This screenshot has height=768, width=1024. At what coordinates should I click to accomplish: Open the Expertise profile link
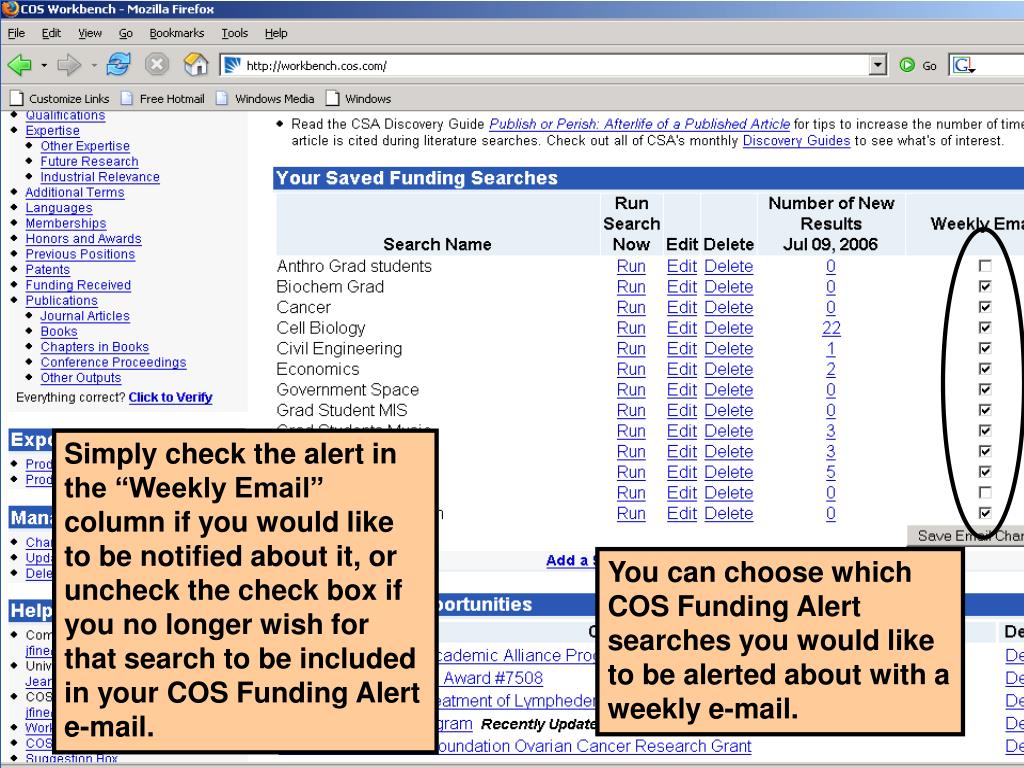[52, 131]
